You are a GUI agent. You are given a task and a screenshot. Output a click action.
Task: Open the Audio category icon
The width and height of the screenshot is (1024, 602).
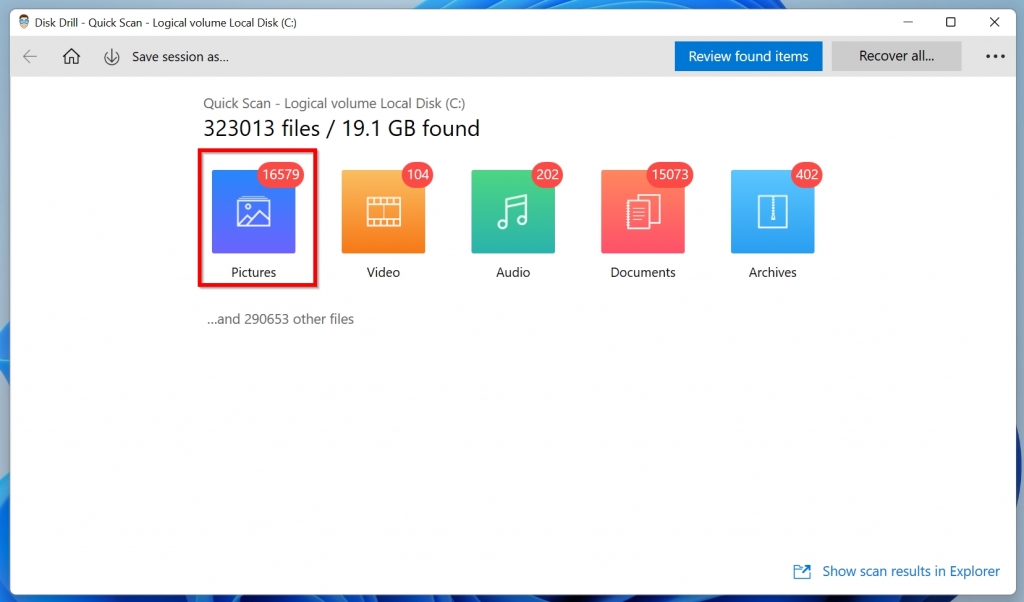point(513,210)
